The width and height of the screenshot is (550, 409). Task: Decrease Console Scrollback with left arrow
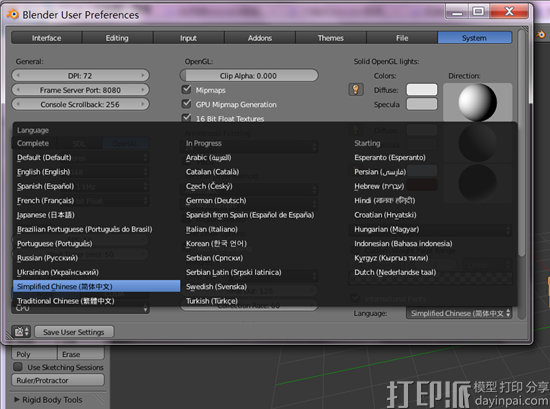tap(18, 104)
